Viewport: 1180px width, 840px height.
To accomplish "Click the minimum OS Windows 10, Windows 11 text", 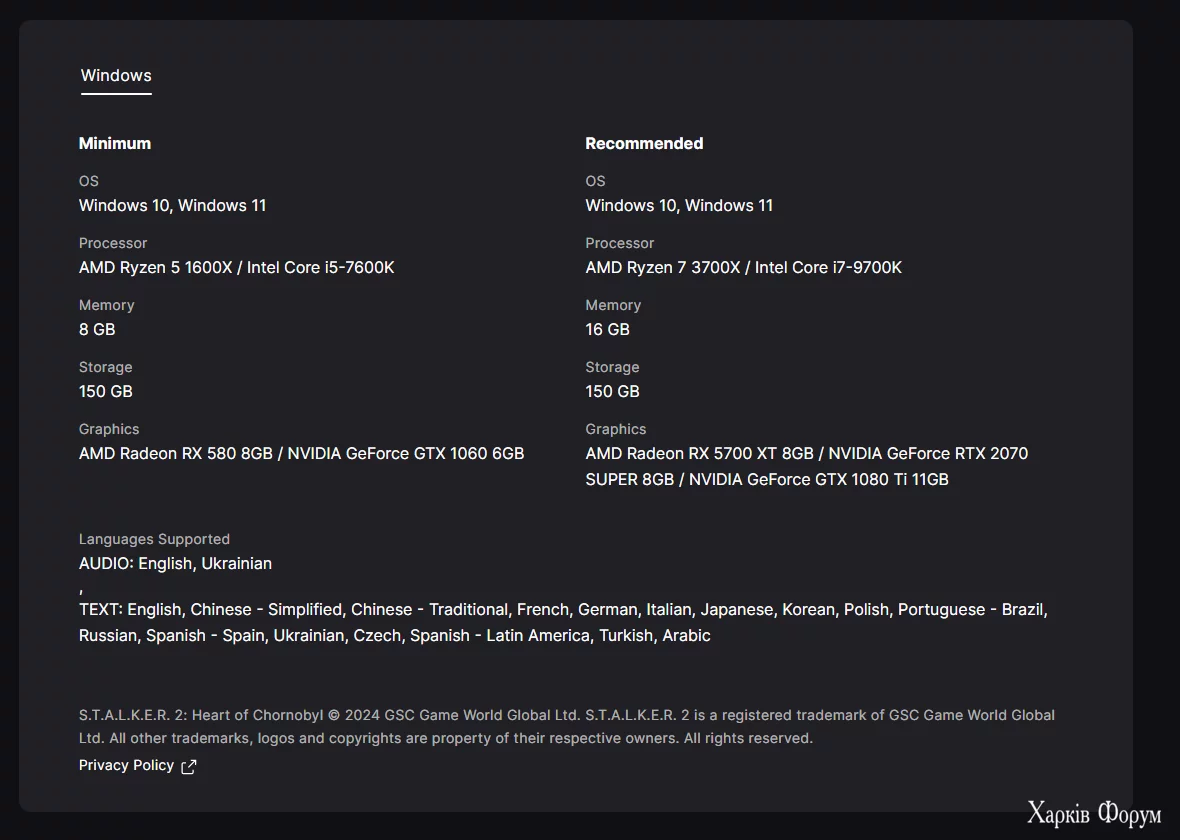I will [172, 206].
